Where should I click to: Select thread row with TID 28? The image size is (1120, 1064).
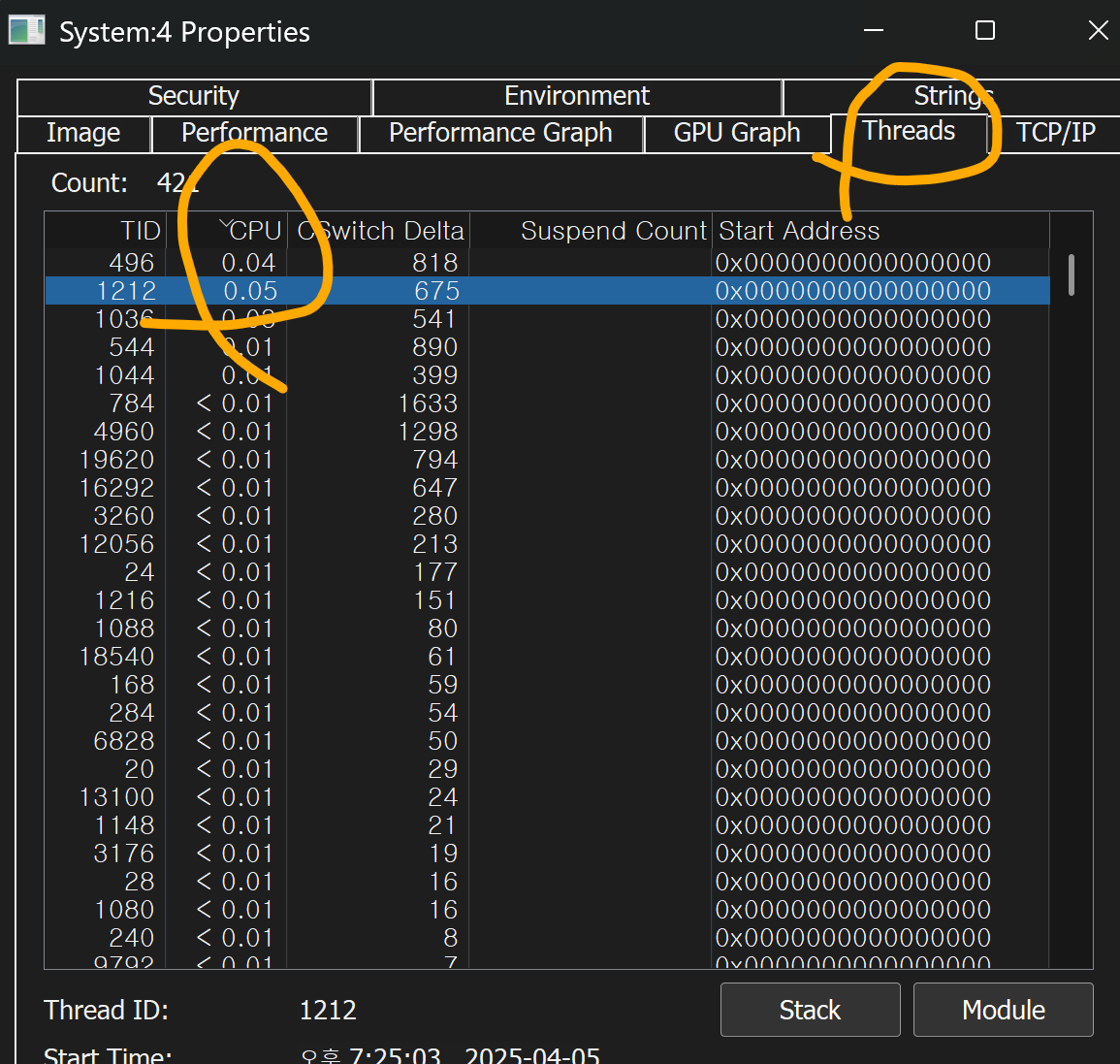coord(547,881)
